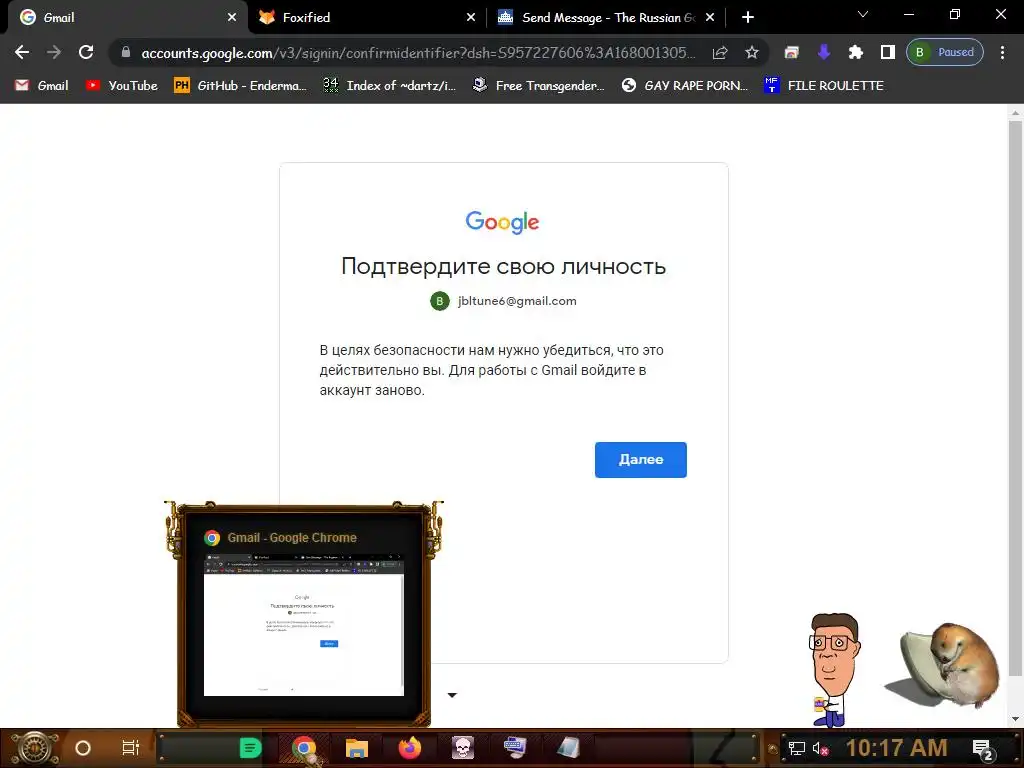This screenshot has width=1024, height=768.
Task: Open the green chat app on taskbar
Action: tap(250, 748)
